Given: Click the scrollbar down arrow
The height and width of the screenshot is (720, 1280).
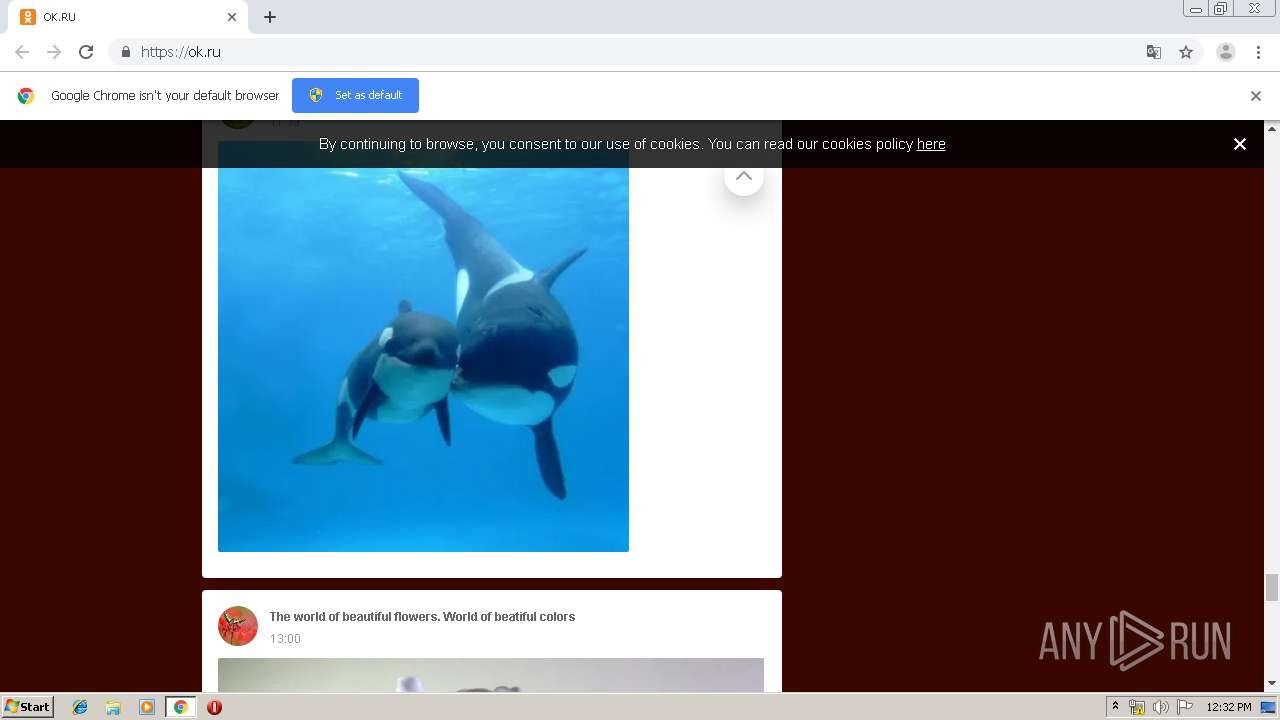Looking at the screenshot, I should [1272, 684].
